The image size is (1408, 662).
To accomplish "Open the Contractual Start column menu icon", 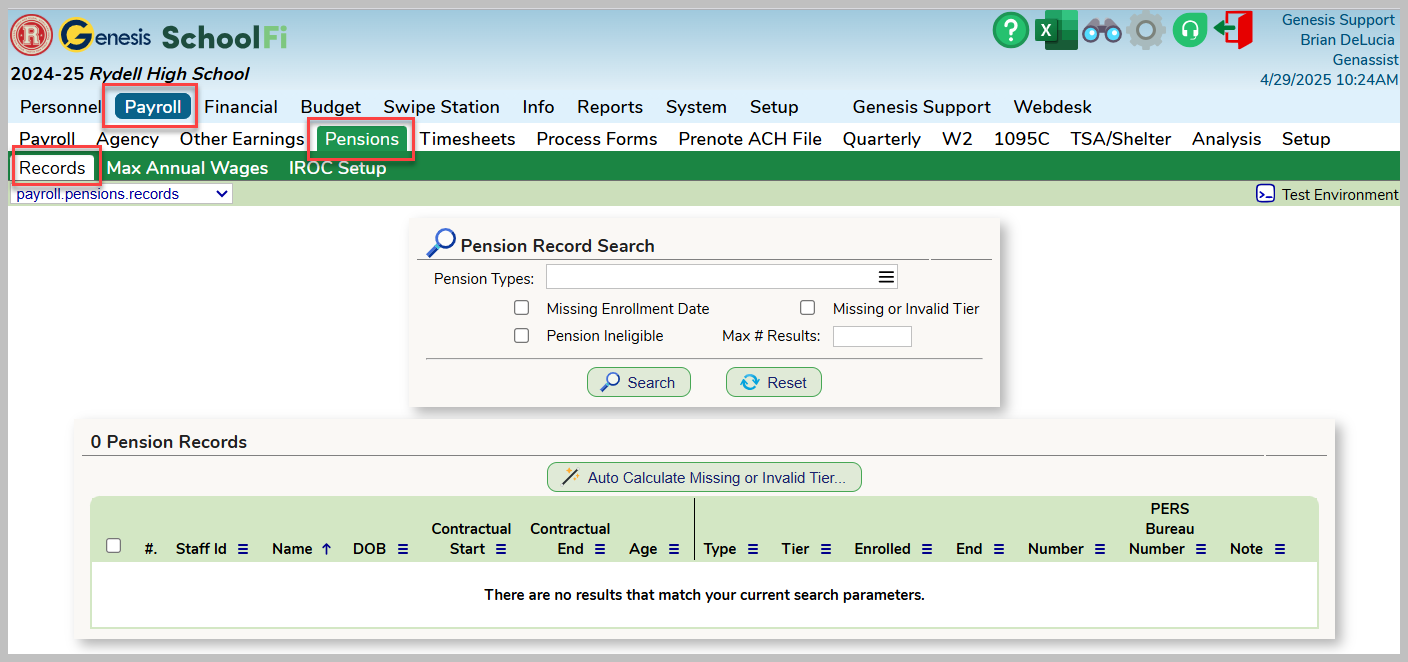I will [501, 549].
